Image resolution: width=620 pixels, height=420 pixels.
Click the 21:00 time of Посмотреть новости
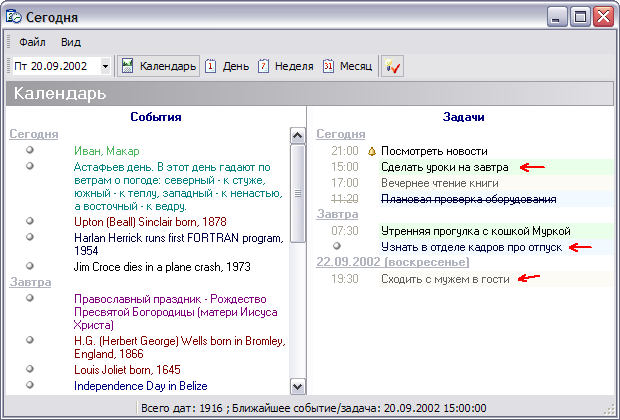[x=345, y=151]
